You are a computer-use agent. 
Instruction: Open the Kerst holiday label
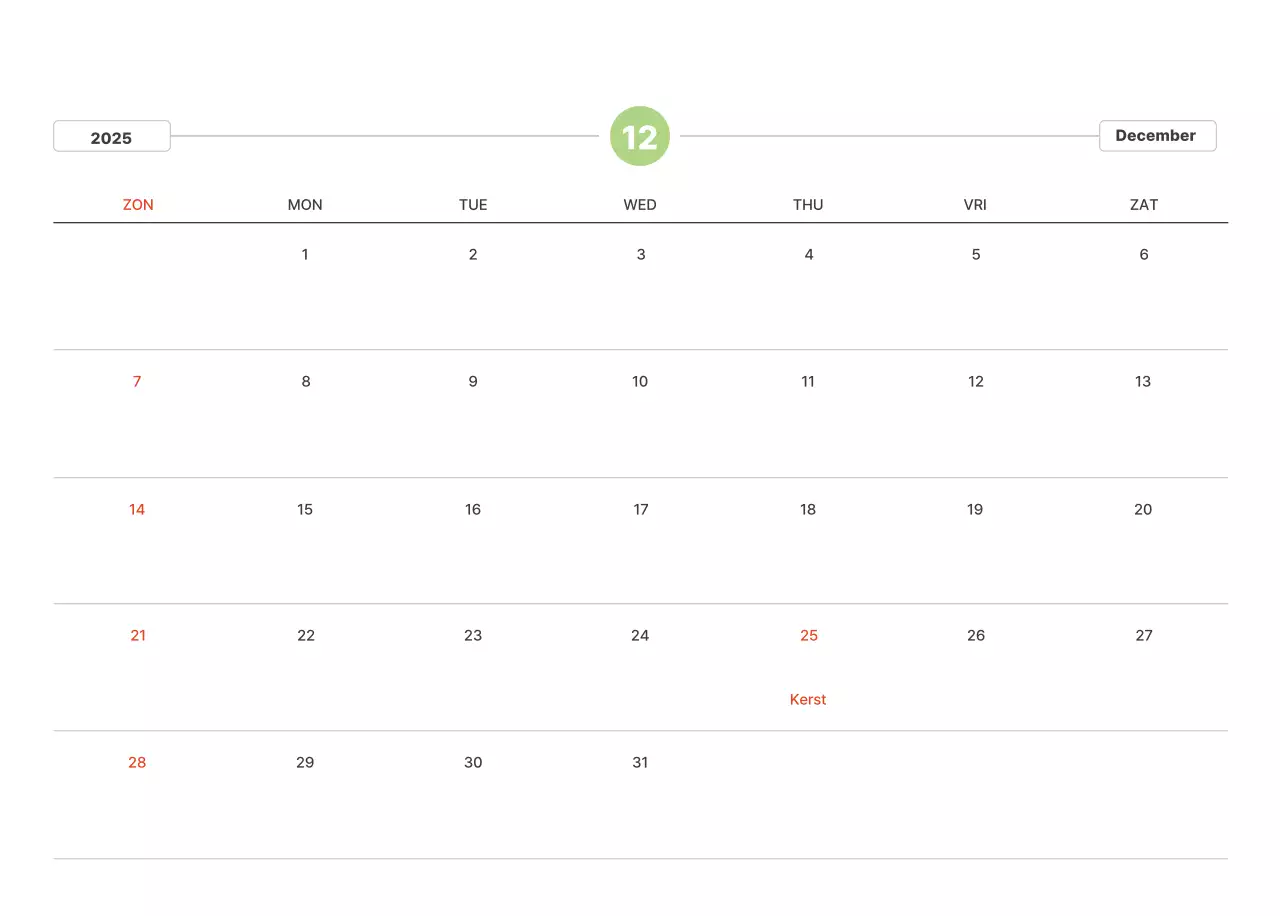(808, 700)
